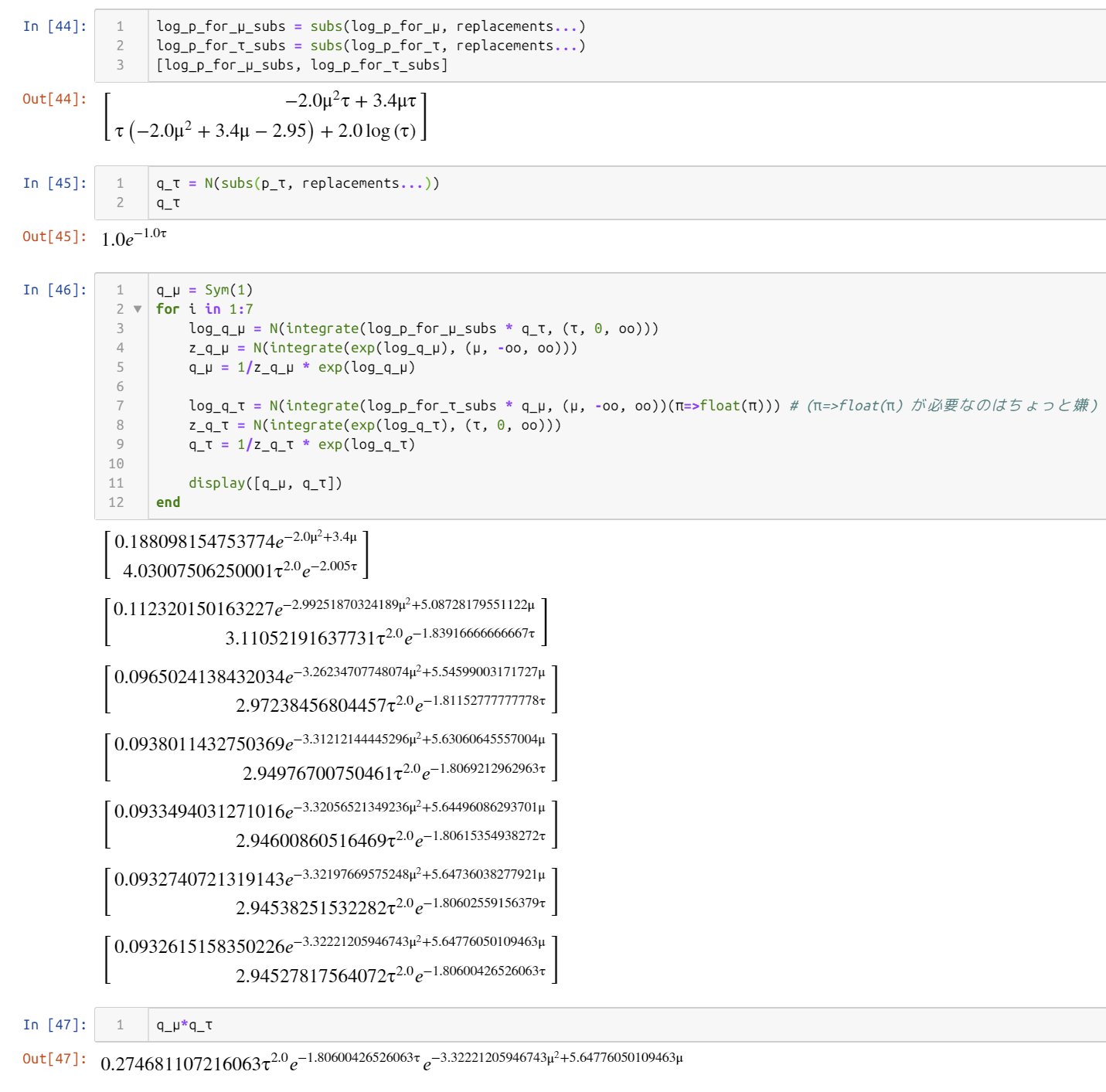Click the log_p_for_τ_subs assignment line
This screenshot has width=1106, height=1092.
click(371, 46)
